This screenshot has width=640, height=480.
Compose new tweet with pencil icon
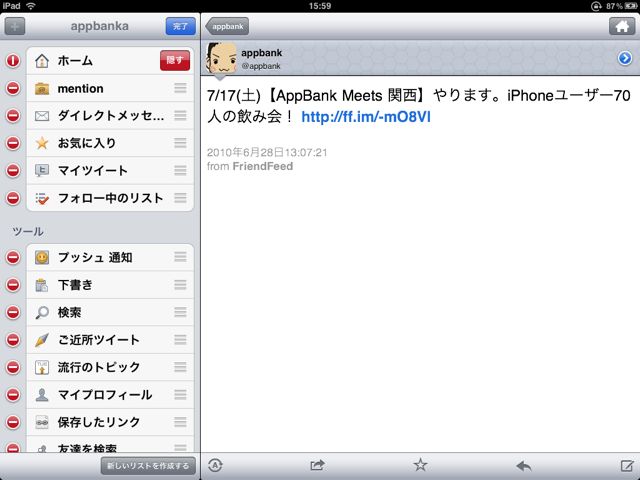tap(627, 465)
